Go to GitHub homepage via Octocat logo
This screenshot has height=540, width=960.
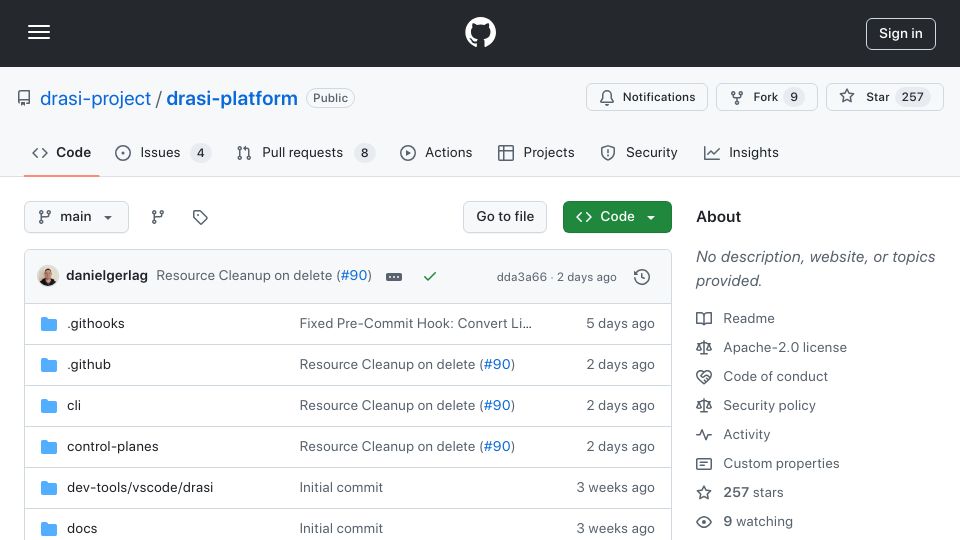(x=480, y=32)
